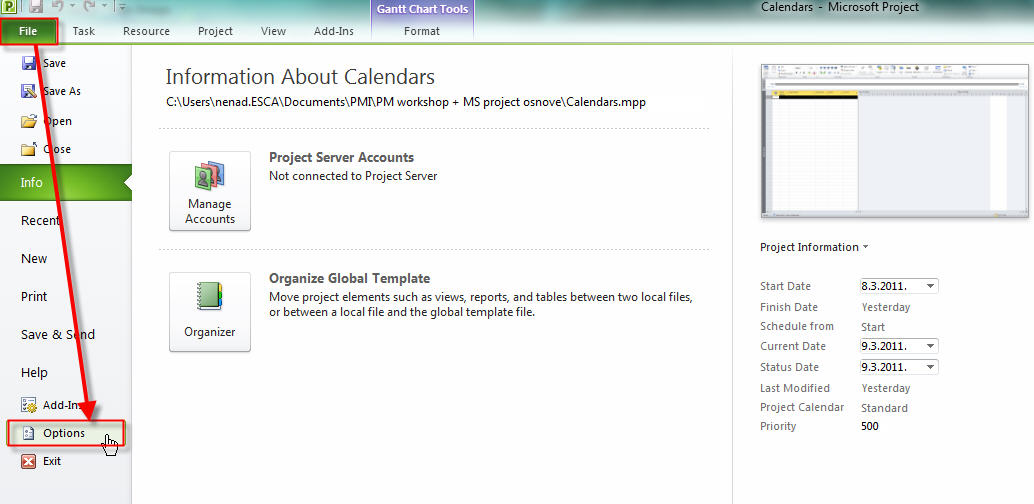Click the Close folder icon
Viewport: 1034px width, 504px height.
tap(29, 149)
